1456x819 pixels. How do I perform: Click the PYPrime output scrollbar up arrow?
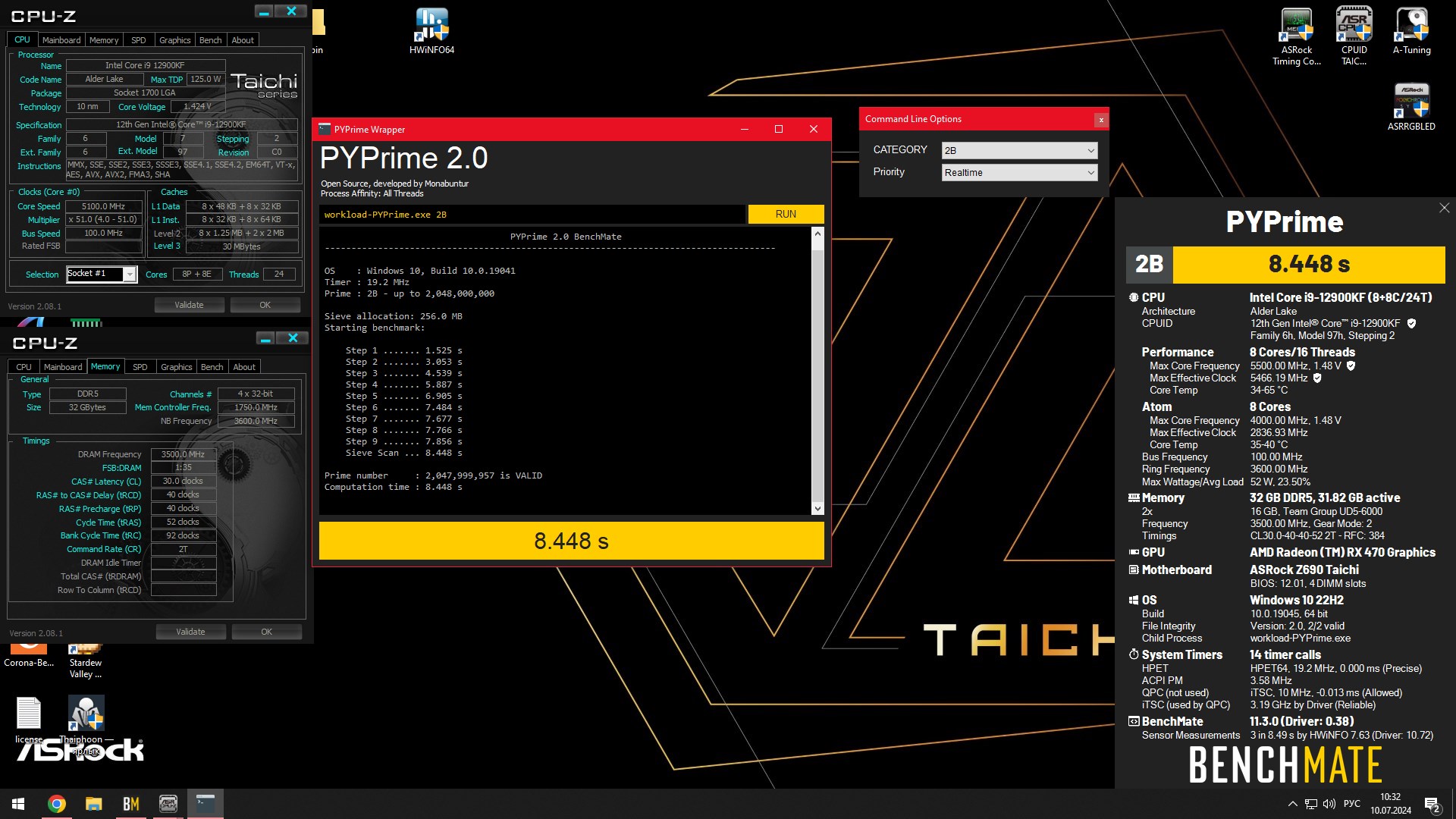click(817, 234)
